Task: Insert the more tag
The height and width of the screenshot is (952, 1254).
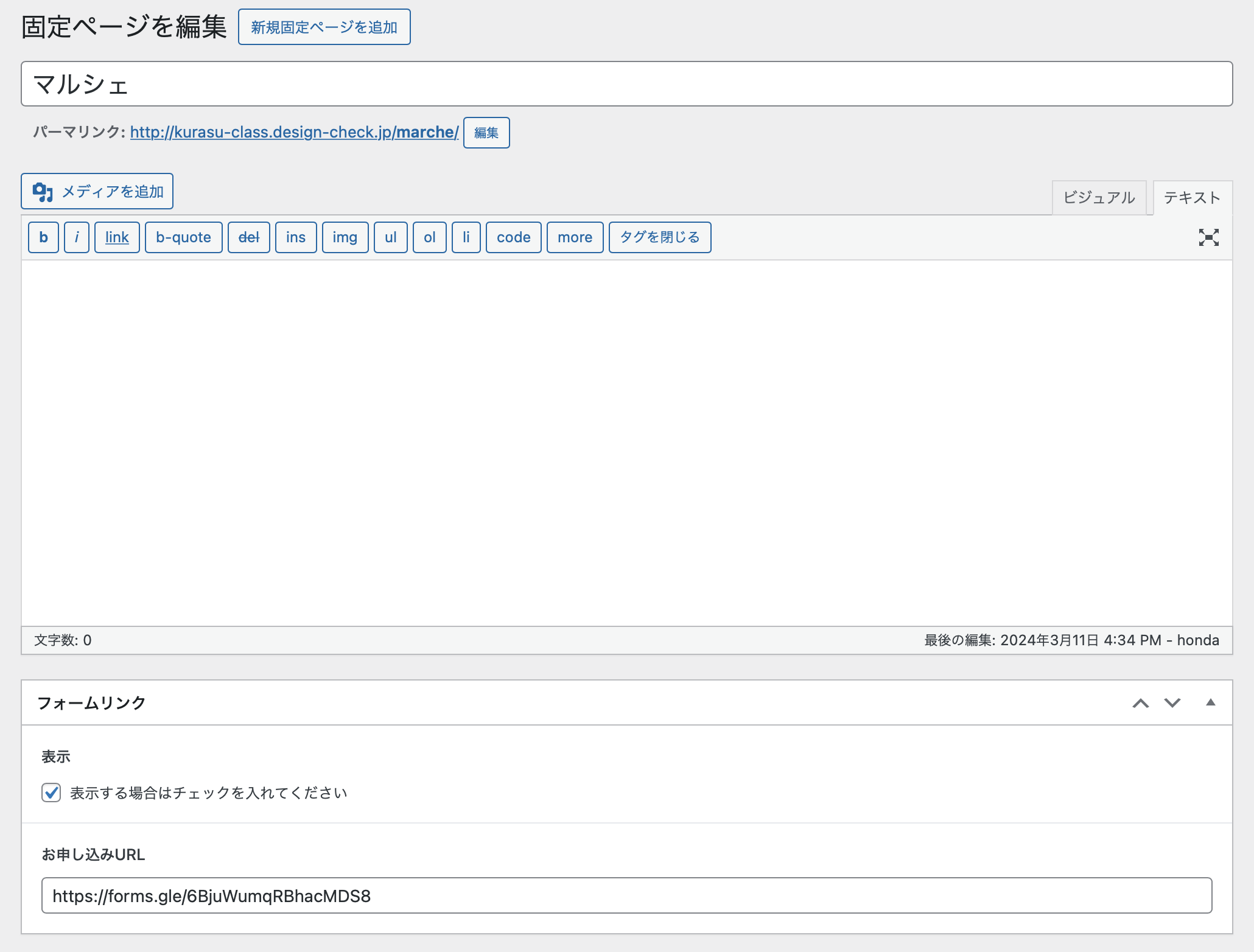Action: coord(575,237)
